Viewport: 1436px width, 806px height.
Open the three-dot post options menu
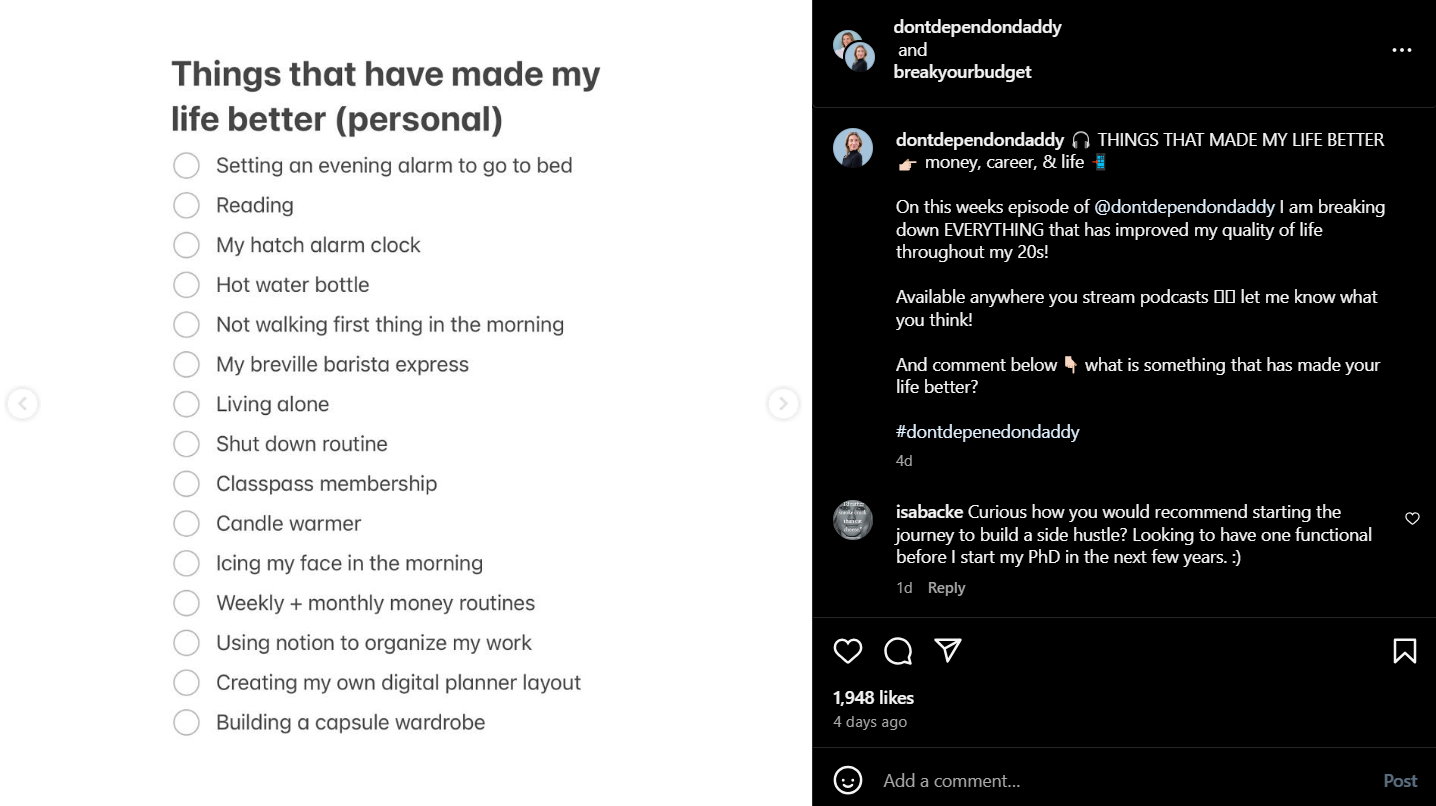pos(1401,50)
